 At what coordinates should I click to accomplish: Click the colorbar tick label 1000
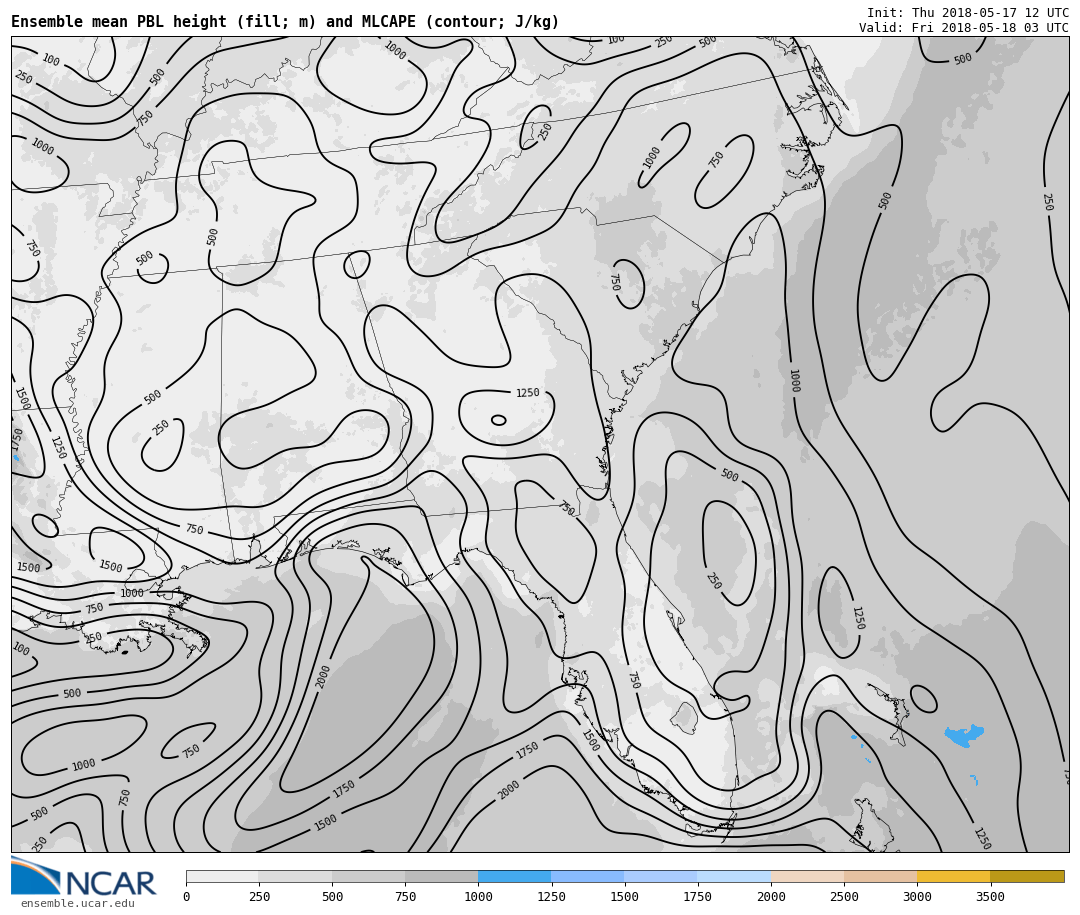tap(478, 896)
